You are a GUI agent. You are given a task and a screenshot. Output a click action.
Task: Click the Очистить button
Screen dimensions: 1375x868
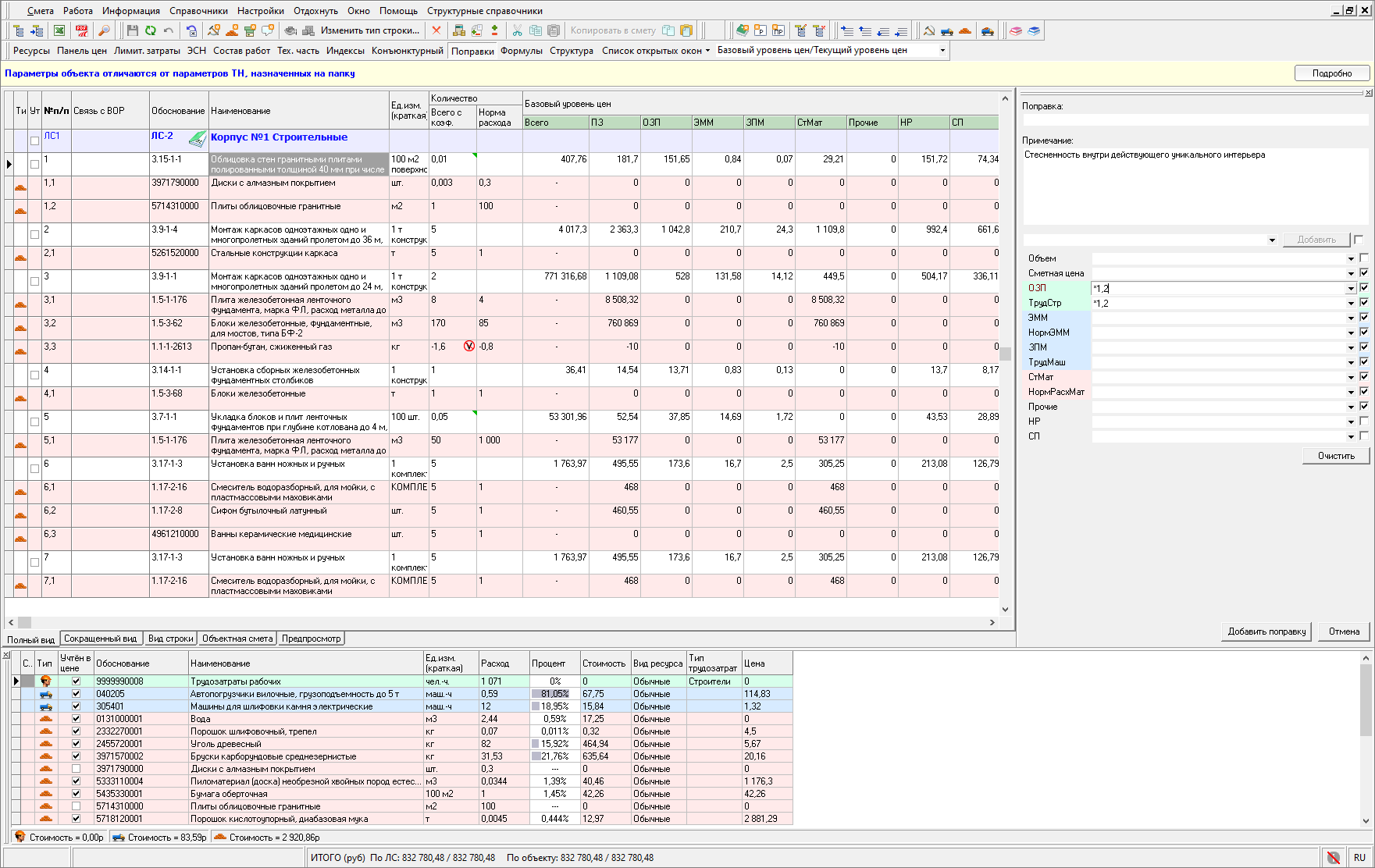[x=1336, y=456]
